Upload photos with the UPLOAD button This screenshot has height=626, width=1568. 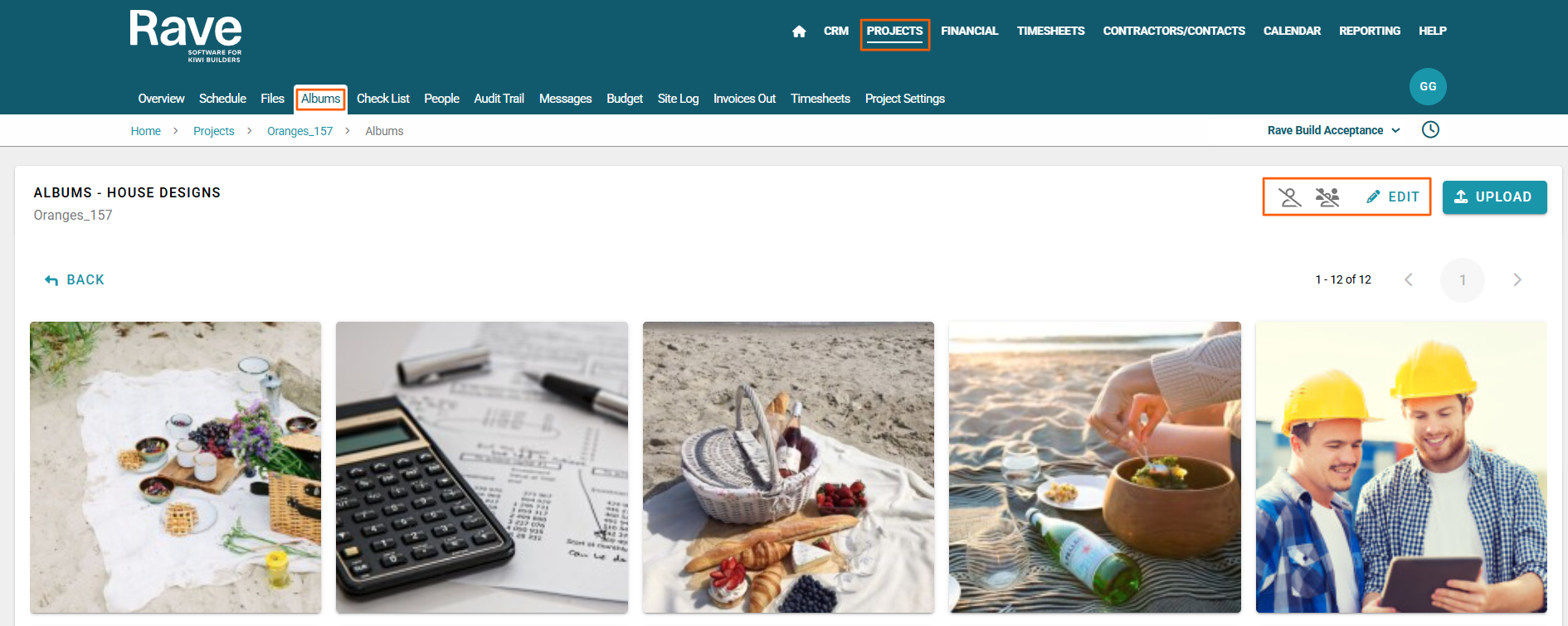[1494, 197]
